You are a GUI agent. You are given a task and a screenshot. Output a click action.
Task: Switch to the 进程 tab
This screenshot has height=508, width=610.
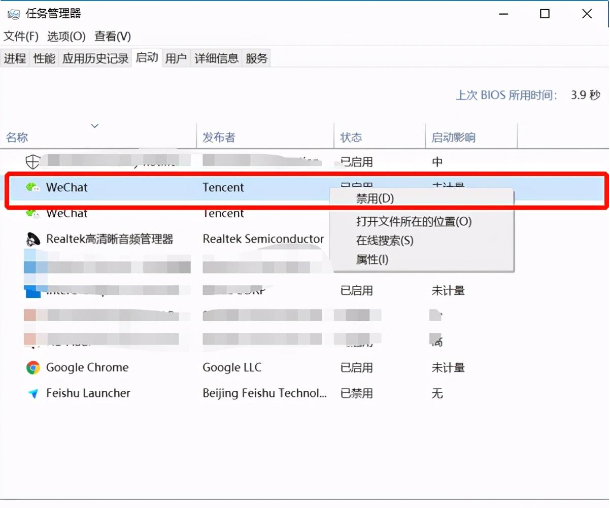15,58
